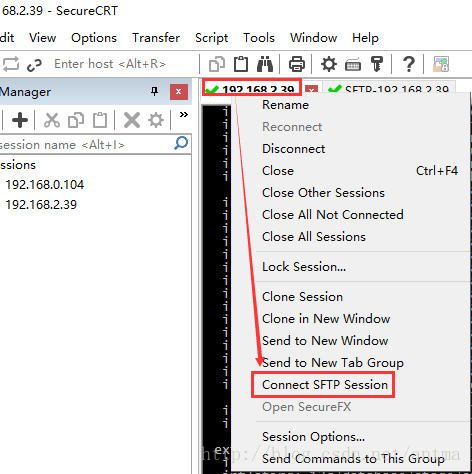Screen dimensions: 472x474
Task: Click the keymap editor keyboard icon
Action: pyautogui.click(x=353, y=64)
